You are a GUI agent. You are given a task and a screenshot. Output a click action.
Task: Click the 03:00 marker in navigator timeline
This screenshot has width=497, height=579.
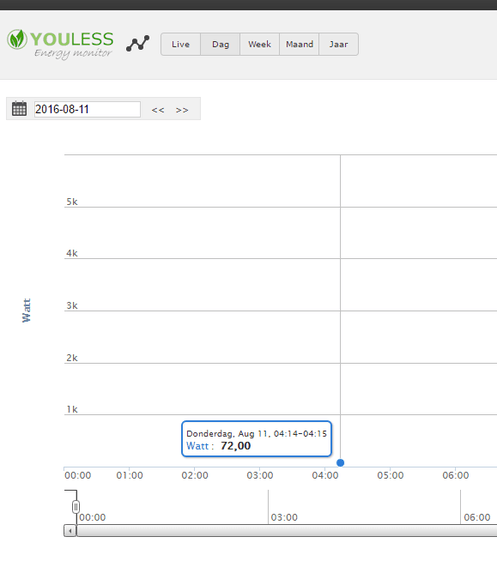tap(284, 517)
